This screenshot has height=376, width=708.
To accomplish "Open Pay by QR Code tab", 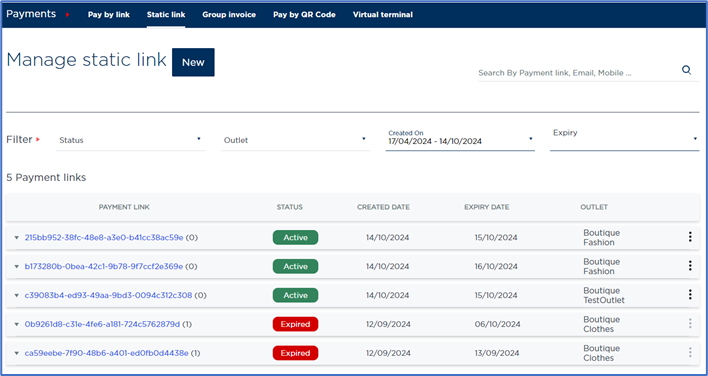I will click(x=304, y=14).
